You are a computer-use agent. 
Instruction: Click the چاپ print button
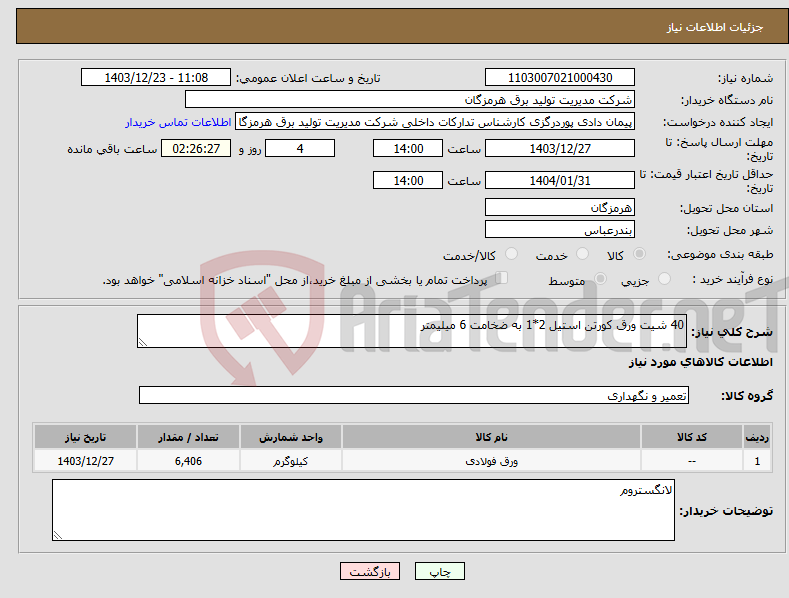[440, 571]
